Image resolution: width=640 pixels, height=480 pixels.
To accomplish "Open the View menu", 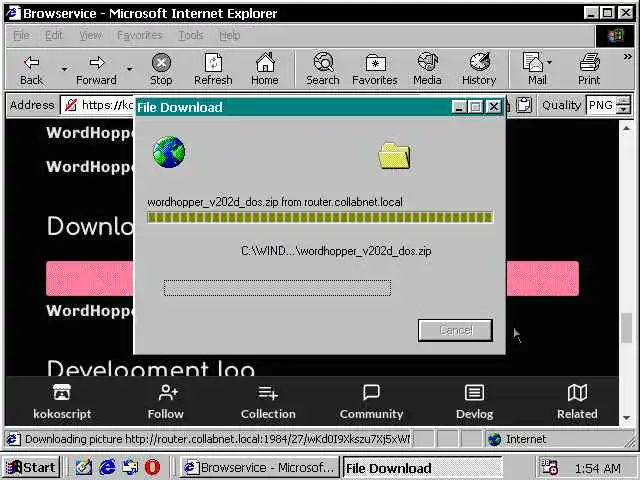I will pos(91,36).
